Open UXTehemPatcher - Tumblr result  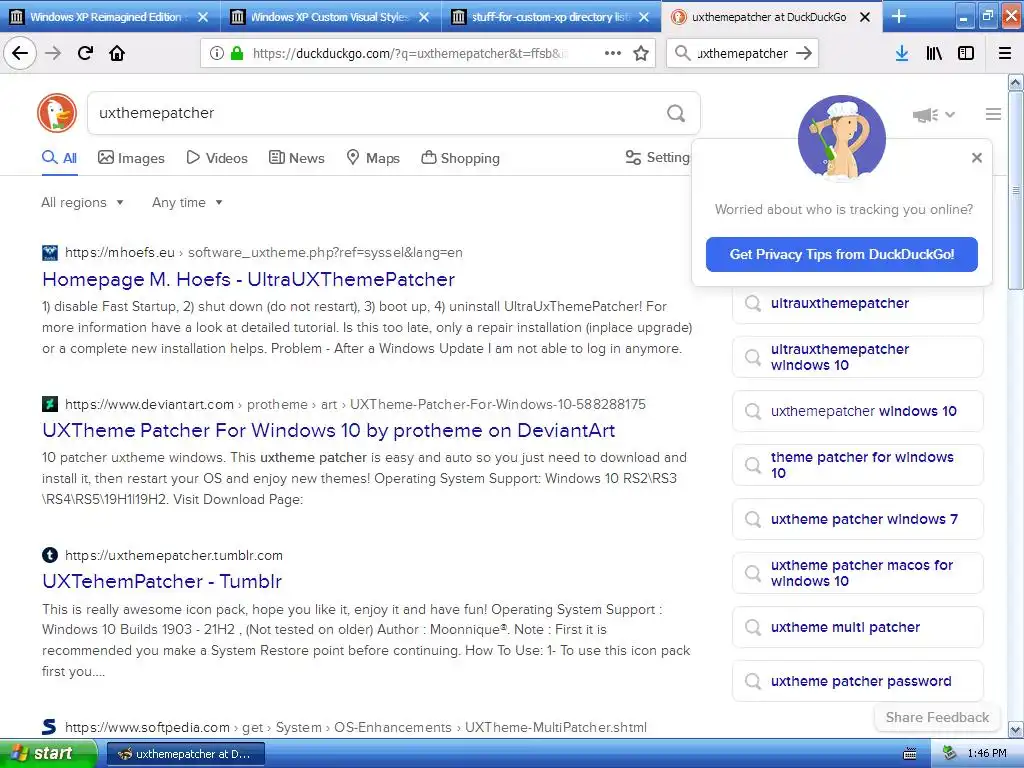(162, 581)
